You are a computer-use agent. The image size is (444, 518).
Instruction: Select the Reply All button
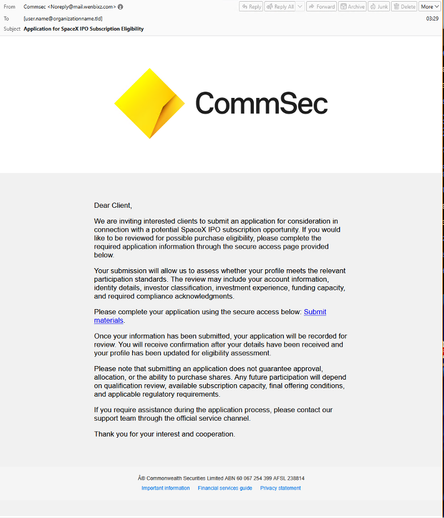tap(280, 7)
